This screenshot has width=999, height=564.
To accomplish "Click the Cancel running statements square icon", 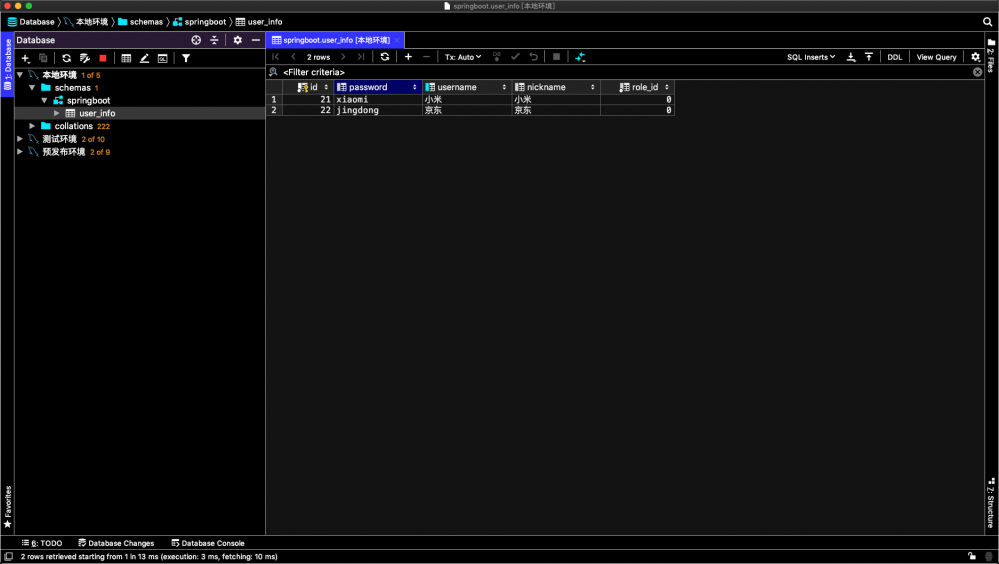I will tap(556, 57).
